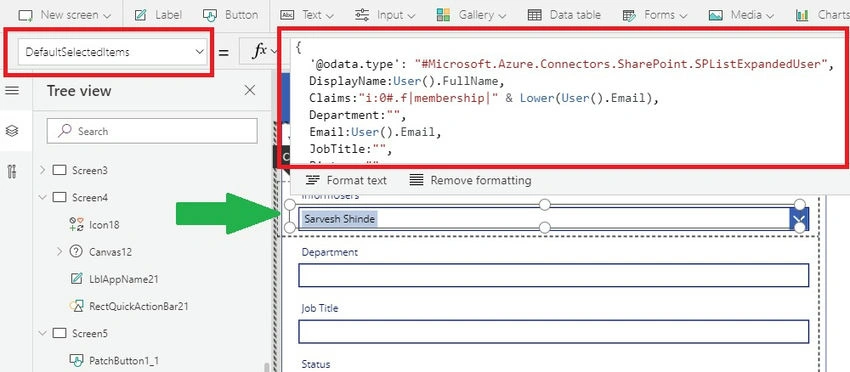Collapse the Screen5 node
This screenshot has height=372, width=850.
click(x=43, y=333)
